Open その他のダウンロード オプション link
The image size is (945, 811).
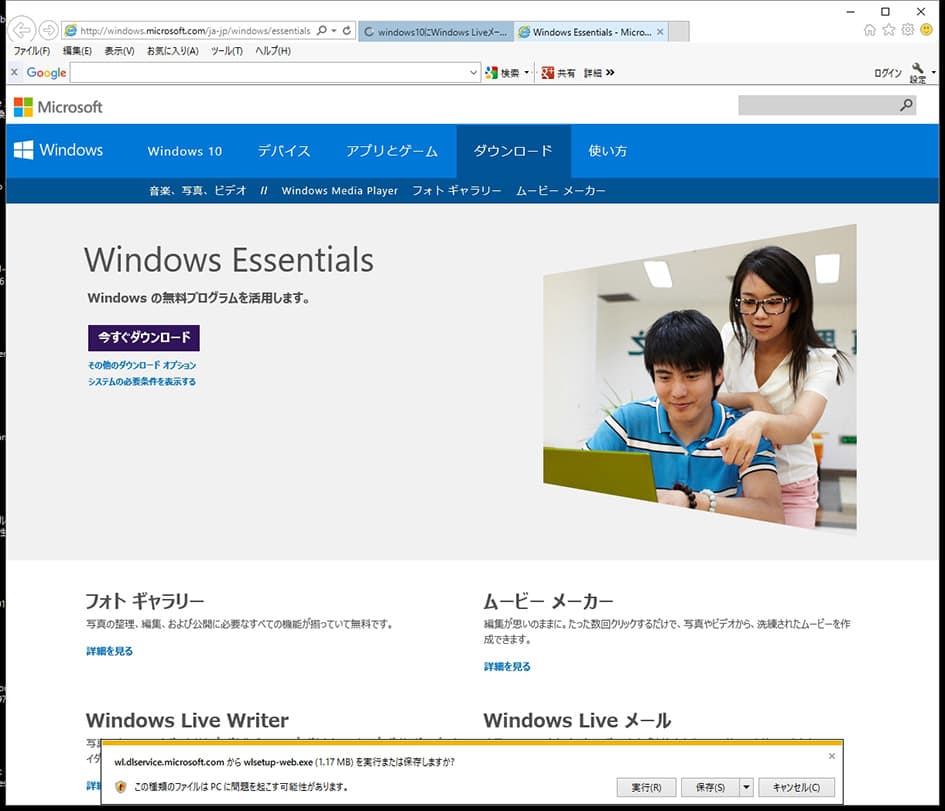tap(142, 366)
